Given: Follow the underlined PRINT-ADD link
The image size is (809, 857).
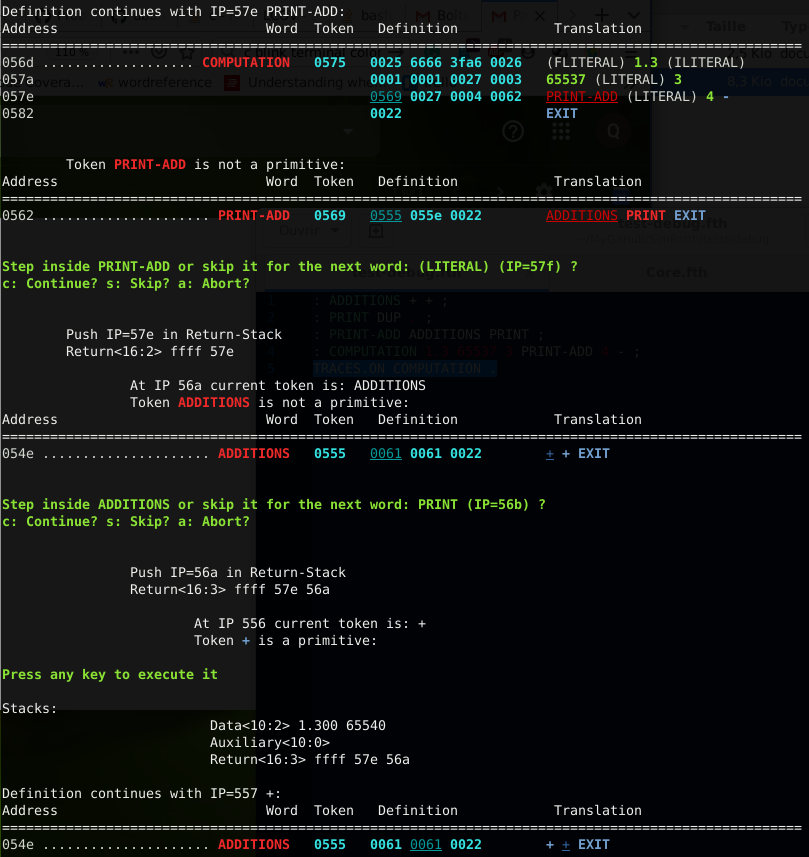Looking at the screenshot, I should pyautogui.click(x=582, y=96).
